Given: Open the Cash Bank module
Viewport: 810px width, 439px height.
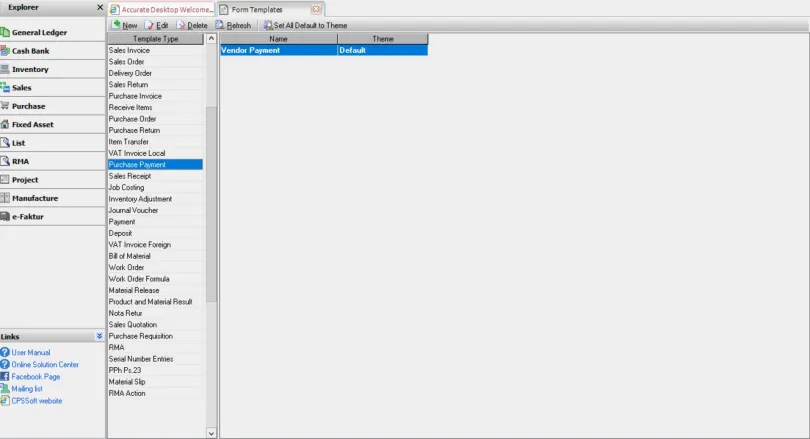Looking at the screenshot, I should point(5,51).
